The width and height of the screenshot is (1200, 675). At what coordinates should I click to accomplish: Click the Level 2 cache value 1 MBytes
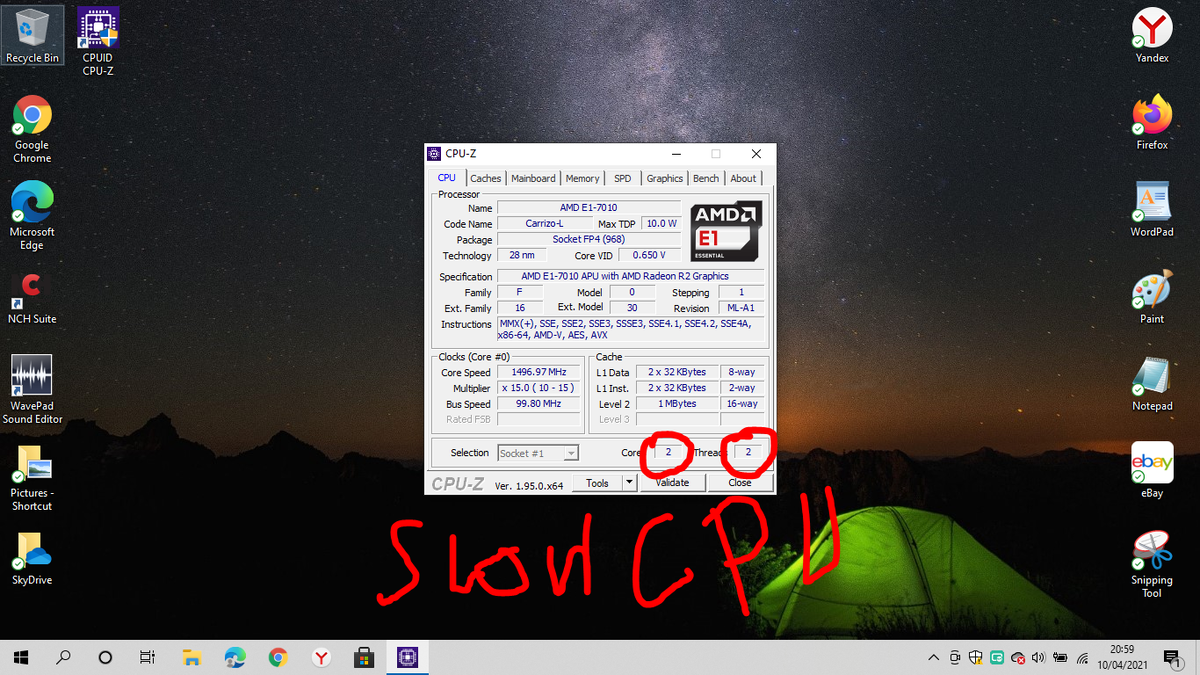(677, 404)
